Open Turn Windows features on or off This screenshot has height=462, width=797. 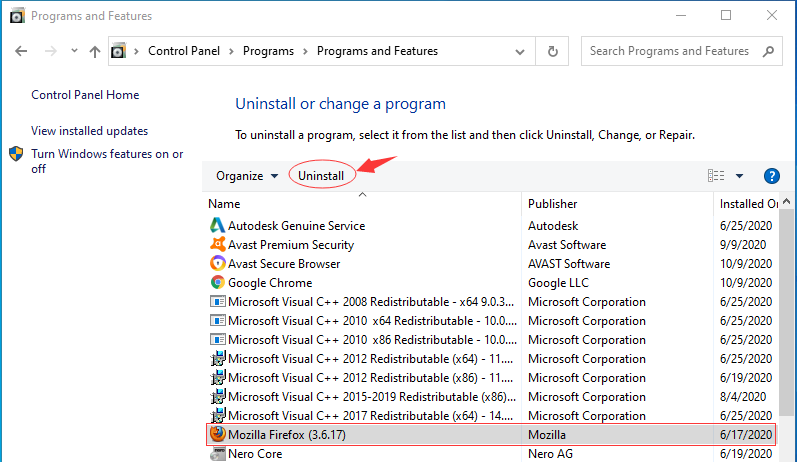pyautogui.click(x=107, y=161)
